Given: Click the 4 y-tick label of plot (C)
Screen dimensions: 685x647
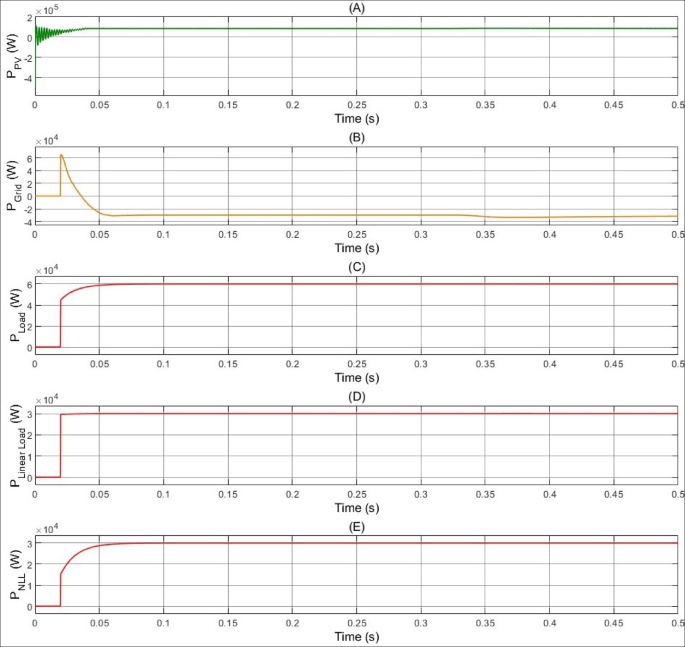Looking at the screenshot, I should point(30,305).
